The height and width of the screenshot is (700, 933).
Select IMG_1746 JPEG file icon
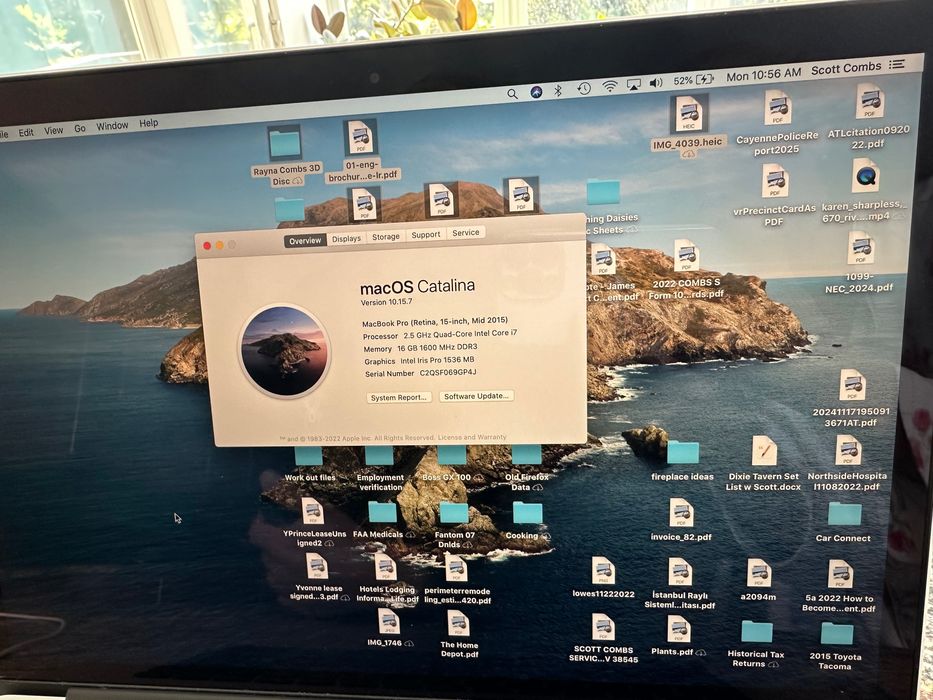coord(389,621)
